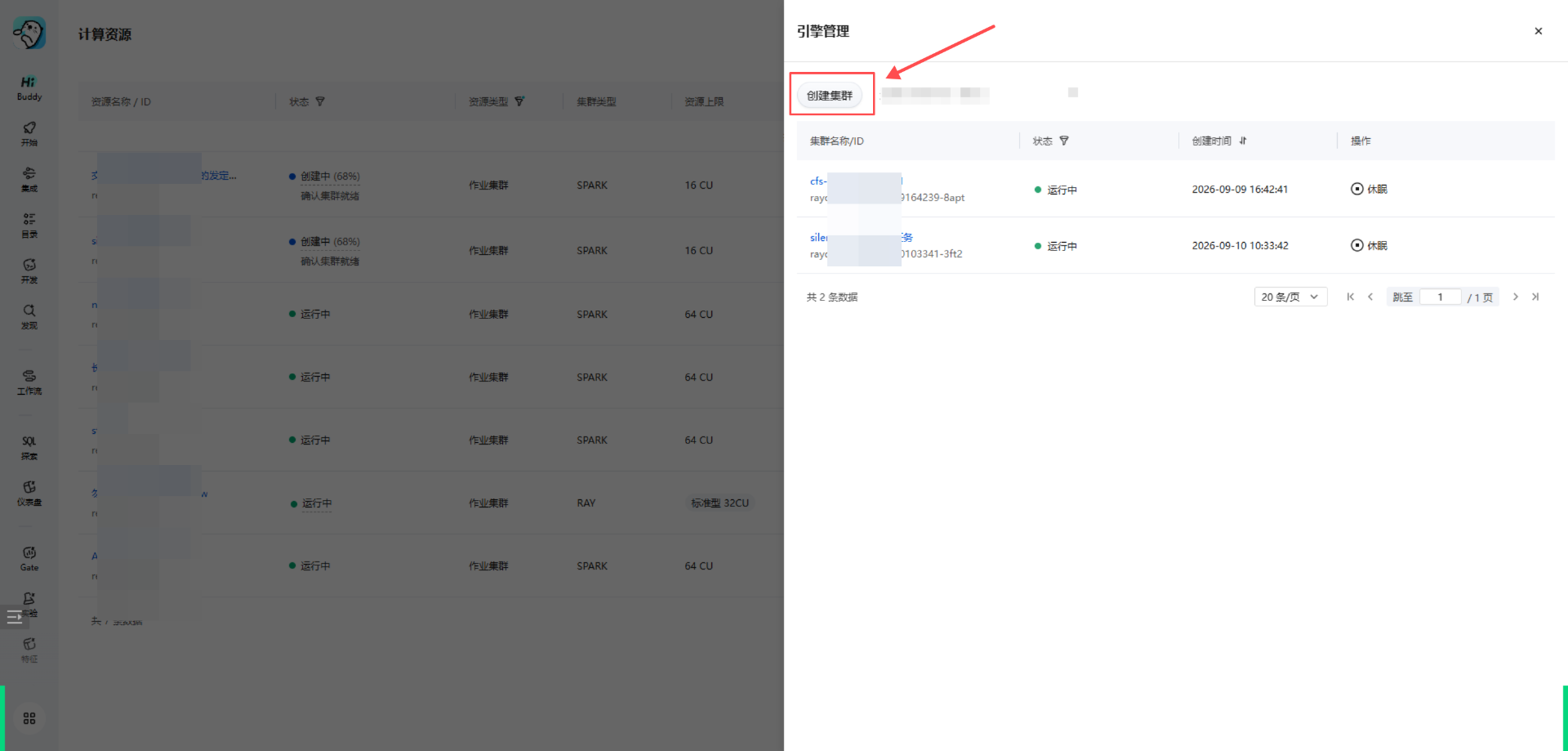Image resolution: width=1568 pixels, height=751 pixels.
Task: Click 休眠 for the second cluster row
Action: tap(1370, 245)
